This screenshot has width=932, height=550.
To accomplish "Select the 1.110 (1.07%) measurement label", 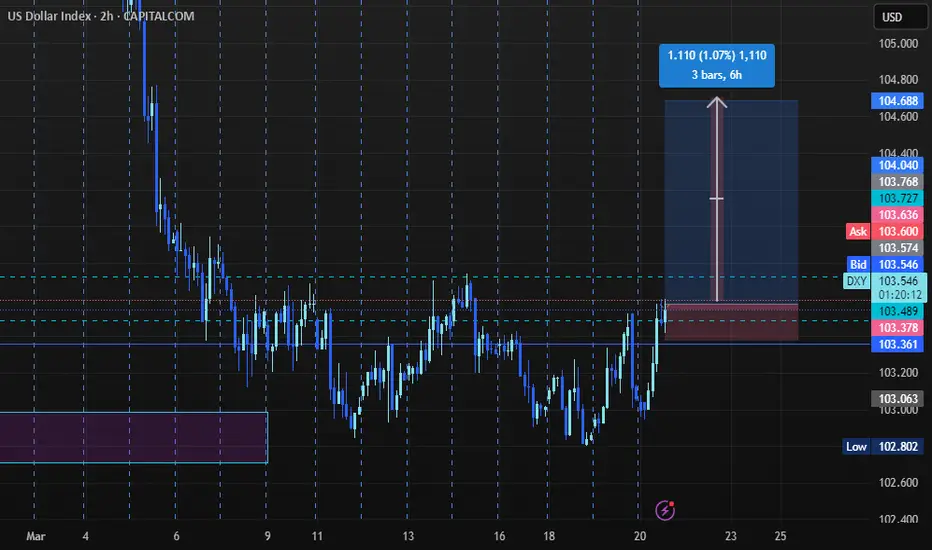I will point(717,65).
